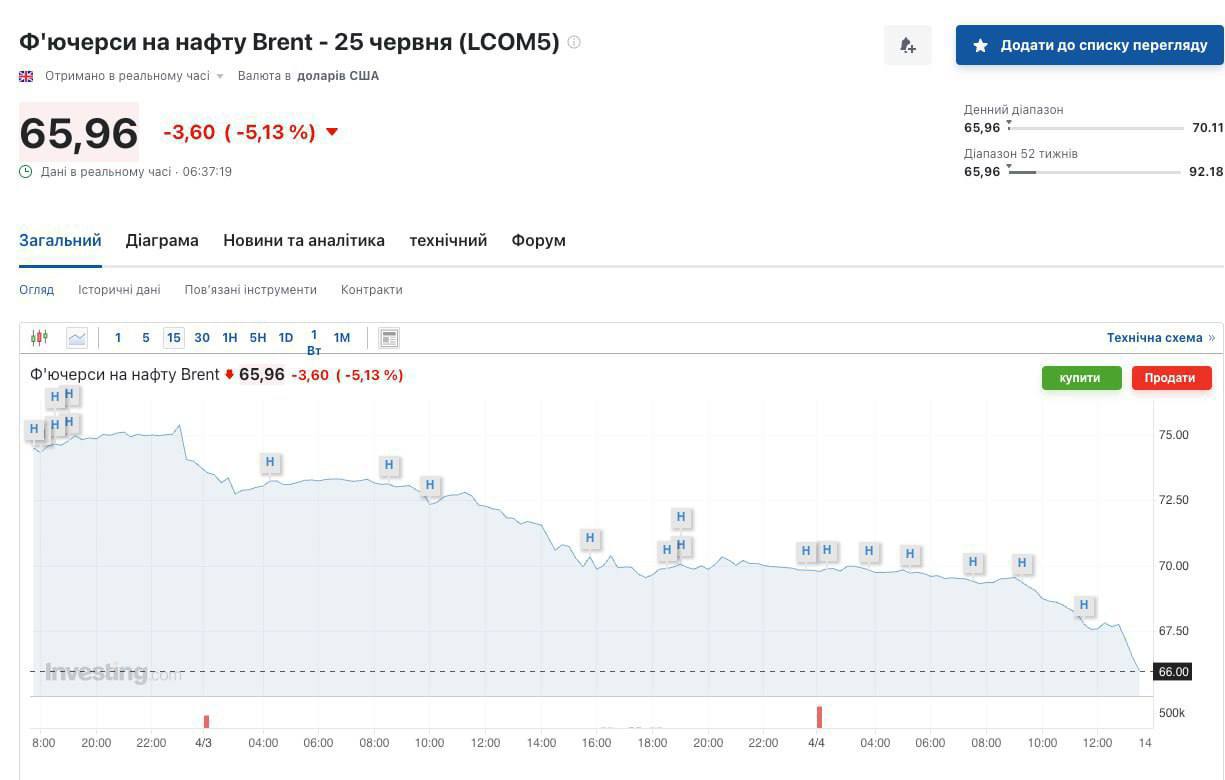Open the 'Історичні дані' sub-link
Screen dimensions: 1225x780
click(x=119, y=290)
